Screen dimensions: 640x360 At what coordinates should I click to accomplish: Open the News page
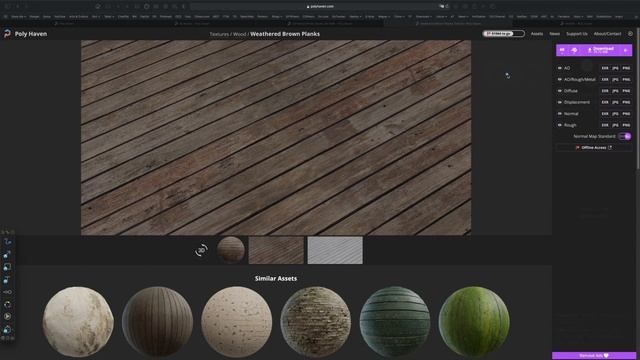pos(554,34)
